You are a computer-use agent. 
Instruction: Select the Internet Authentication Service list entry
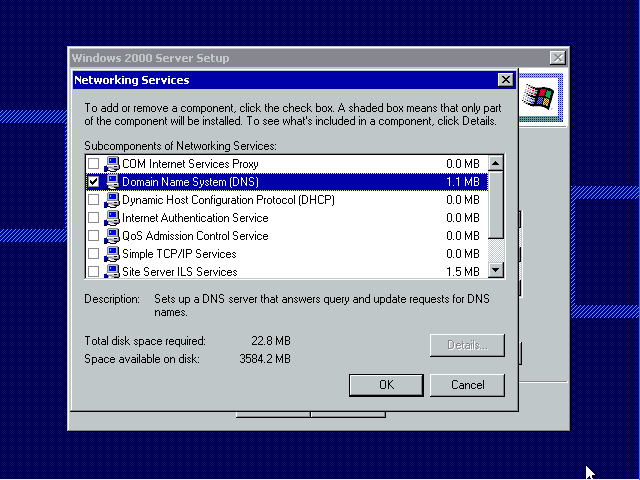(195, 218)
